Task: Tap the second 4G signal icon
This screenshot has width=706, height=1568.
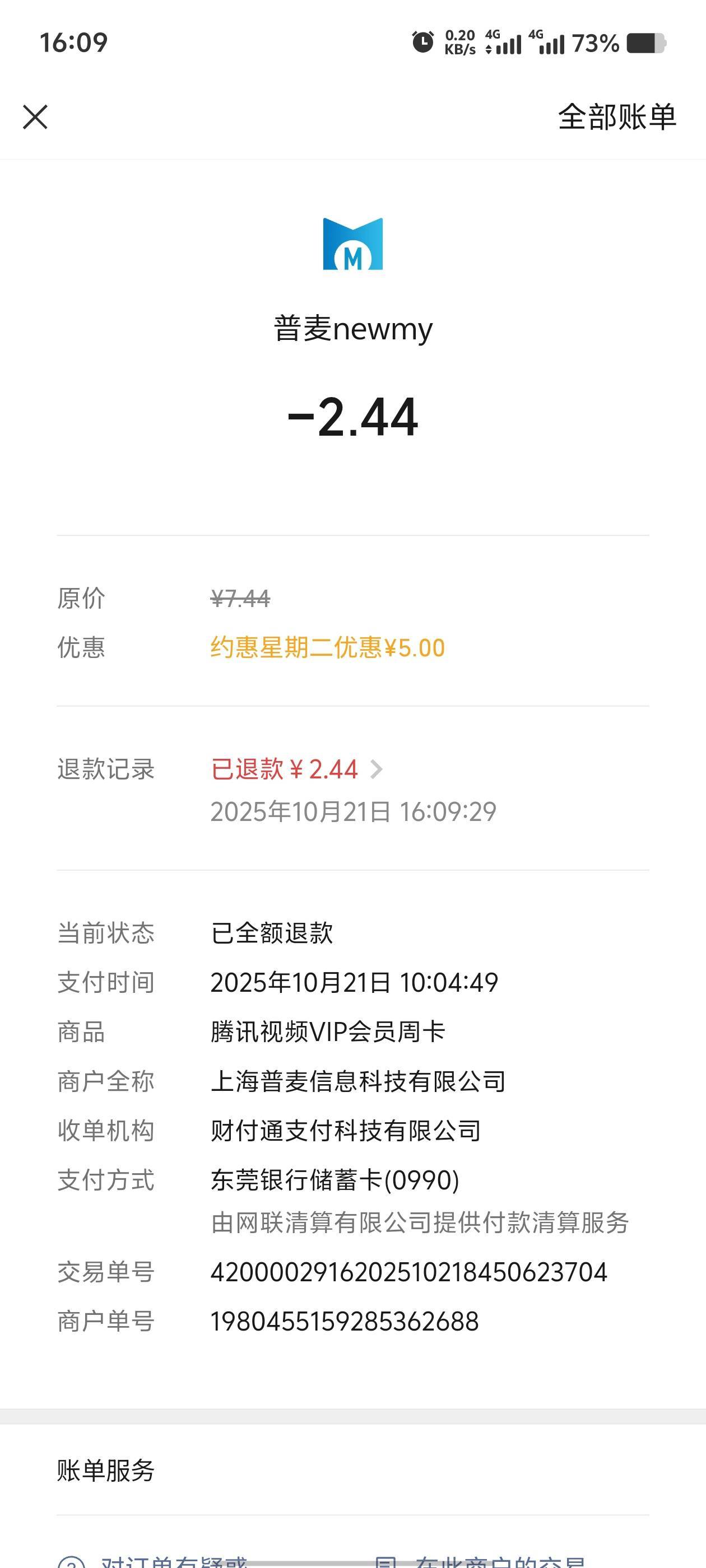Action: (547, 43)
